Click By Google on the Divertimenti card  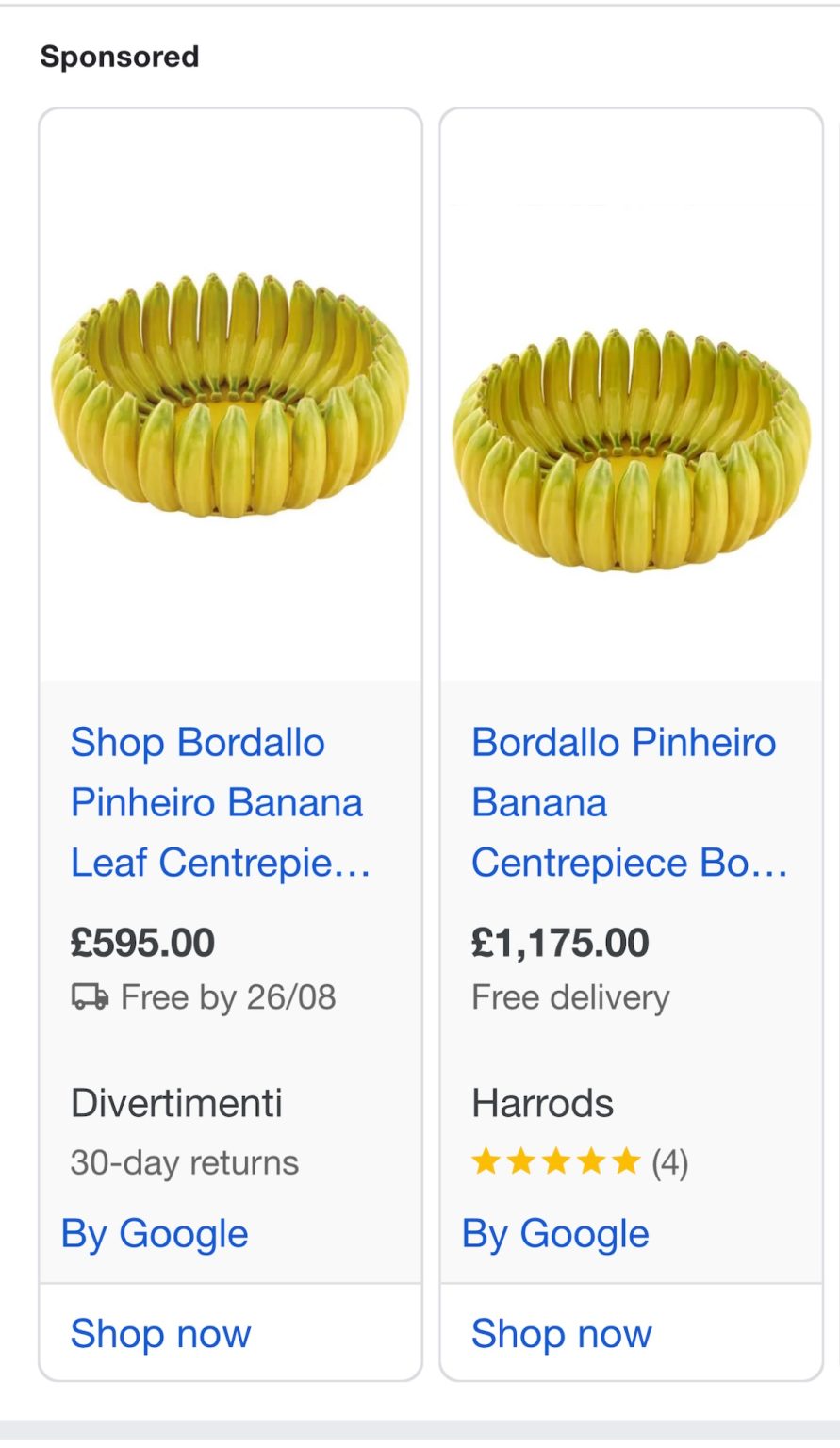pos(155,1233)
